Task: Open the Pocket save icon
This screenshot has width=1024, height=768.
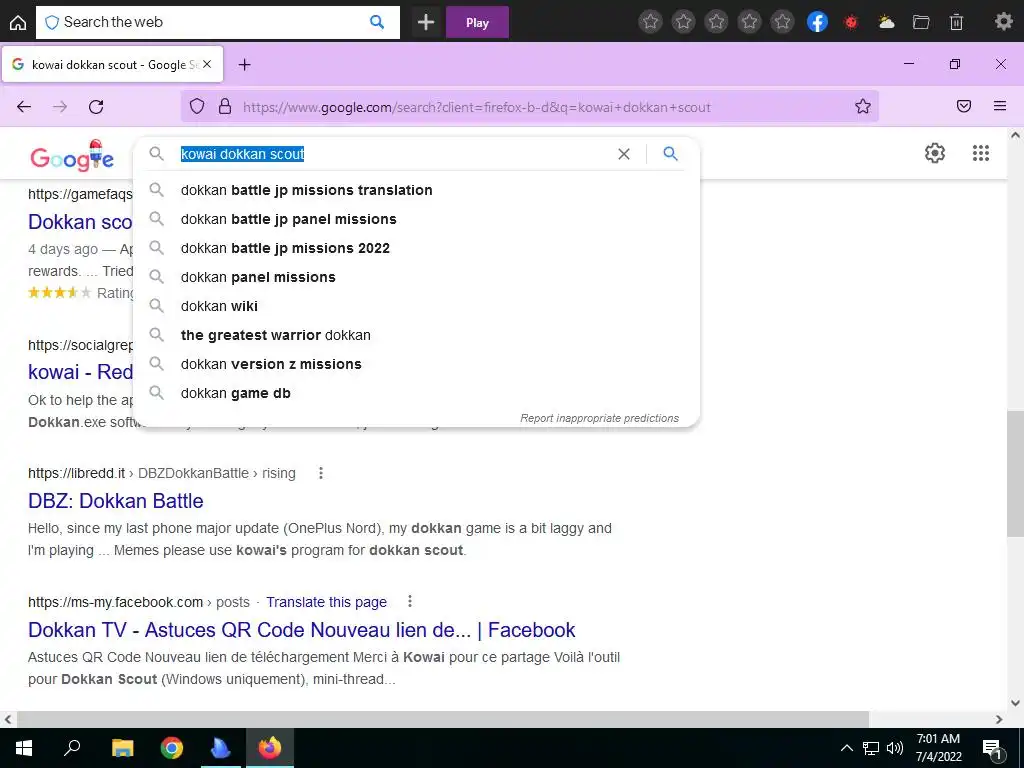Action: (964, 106)
